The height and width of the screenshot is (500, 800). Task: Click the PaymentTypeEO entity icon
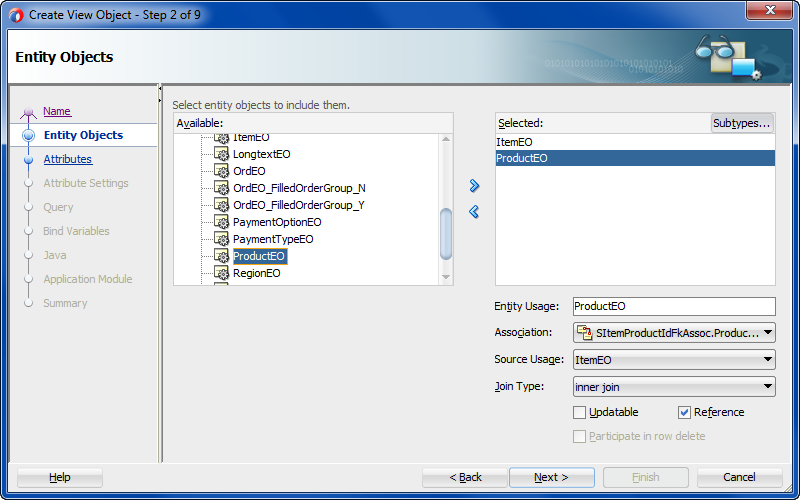click(x=221, y=239)
